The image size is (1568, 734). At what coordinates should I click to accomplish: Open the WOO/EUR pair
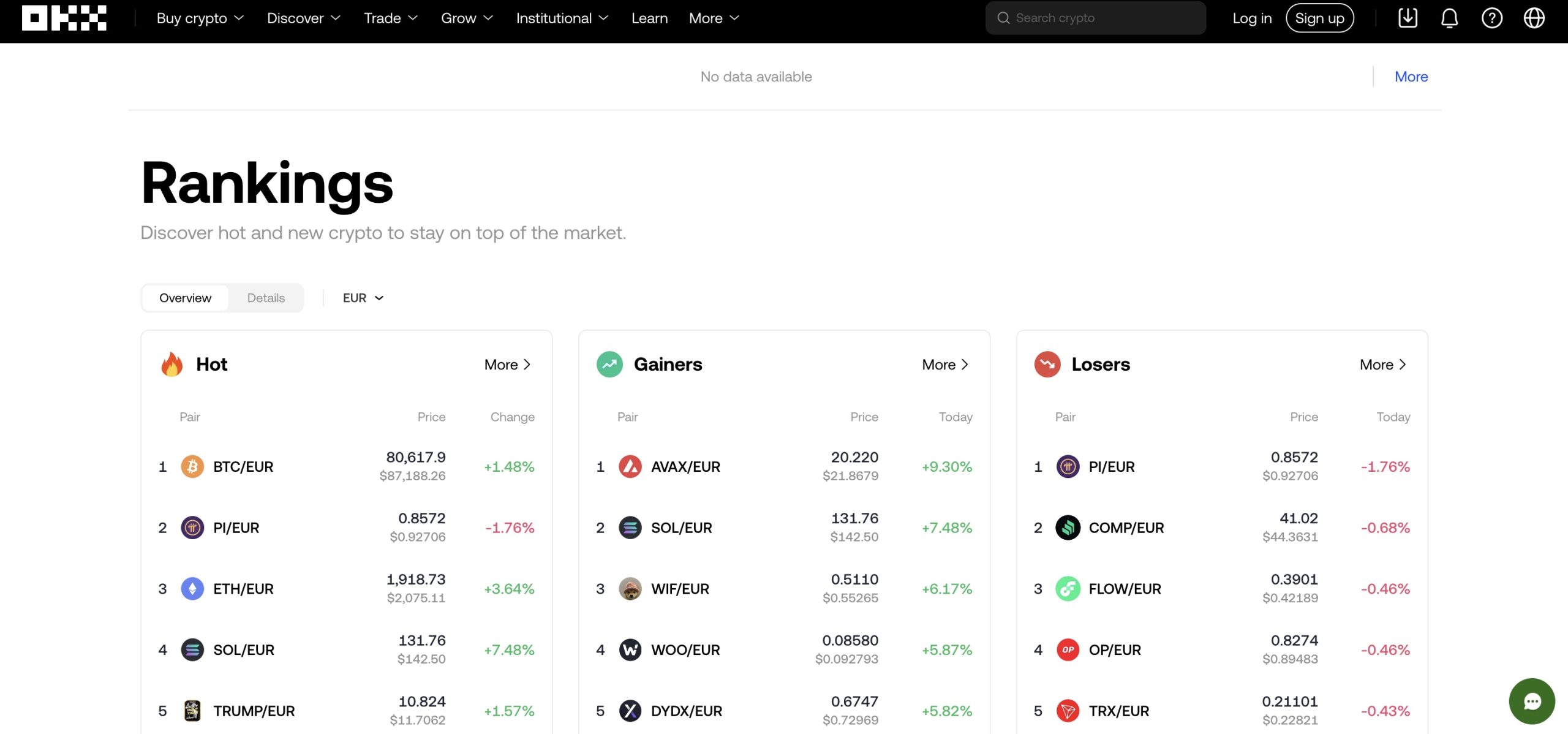(685, 649)
